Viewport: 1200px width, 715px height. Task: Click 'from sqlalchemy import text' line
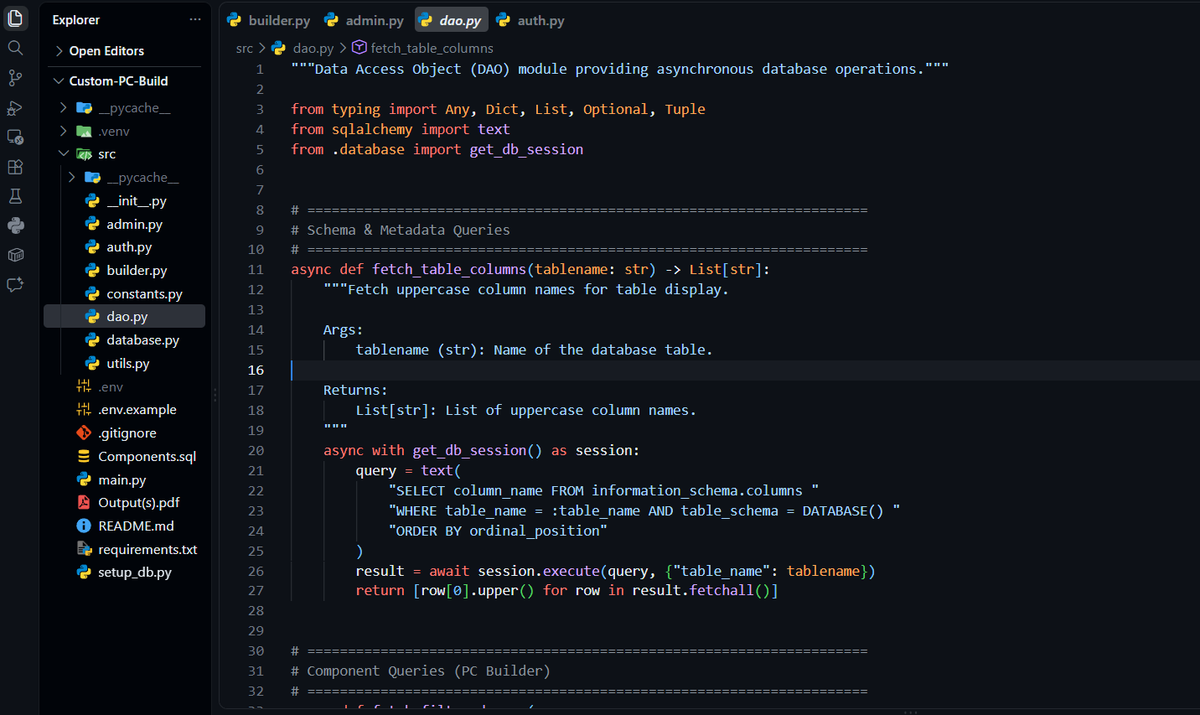[x=400, y=129]
